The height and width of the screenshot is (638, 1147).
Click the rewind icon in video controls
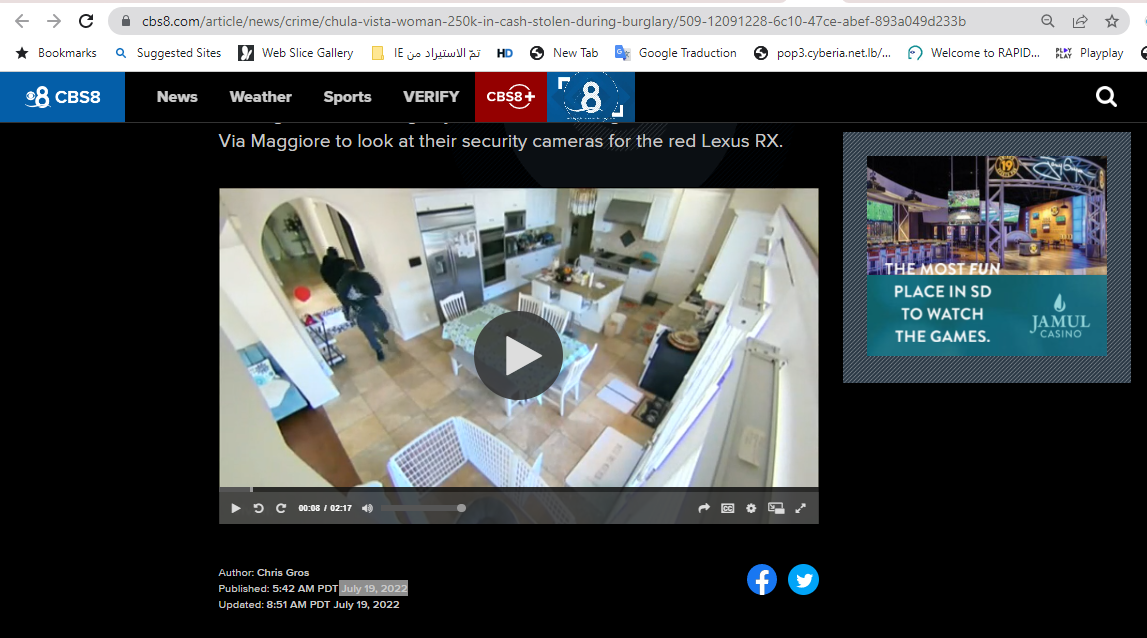point(258,508)
